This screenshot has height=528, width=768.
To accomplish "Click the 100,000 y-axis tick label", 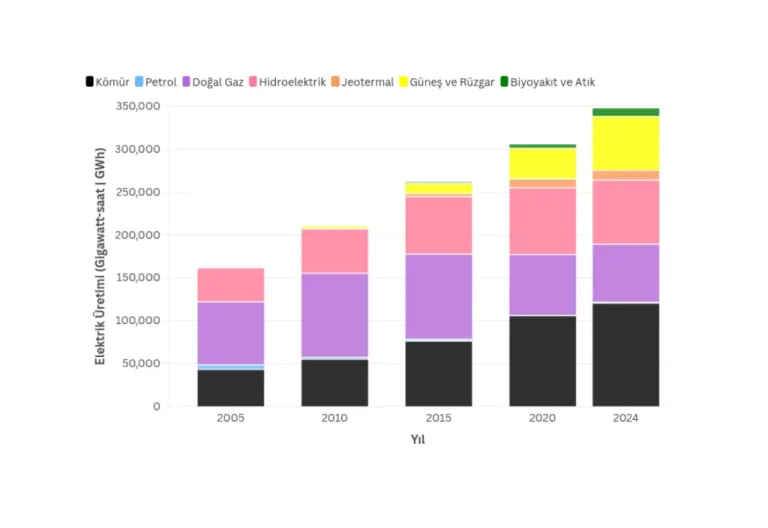I will (x=138, y=321).
